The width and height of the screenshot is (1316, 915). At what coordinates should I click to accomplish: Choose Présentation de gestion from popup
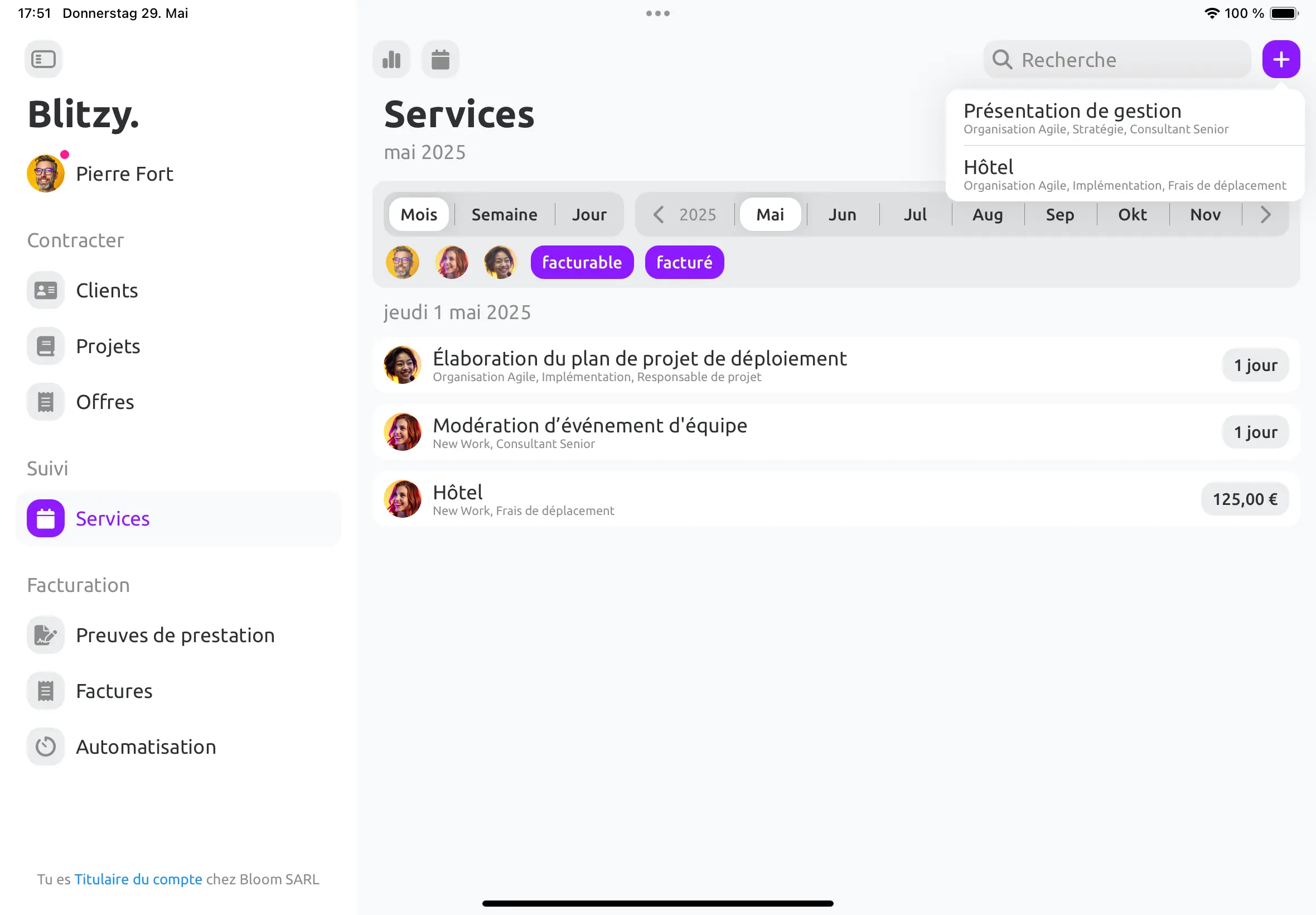point(1125,118)
